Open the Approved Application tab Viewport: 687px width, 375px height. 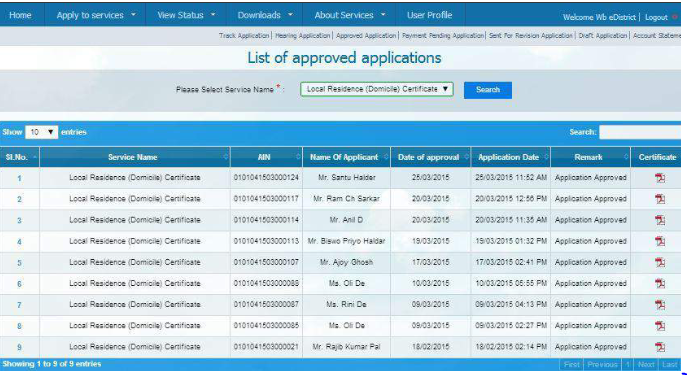366,36
